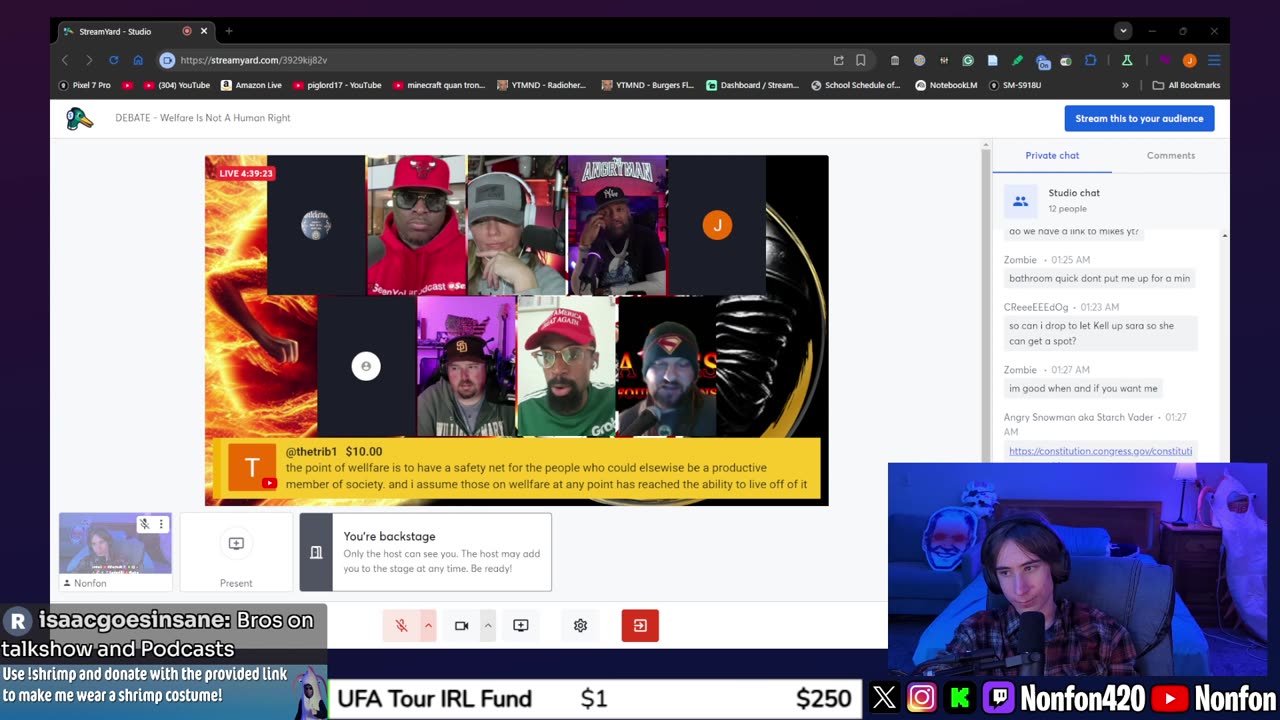Click the @thetrib1 $10.00 donation banner
Image resolution: width=1280 pixels, height=720 pixels.
tap(516, 468)
